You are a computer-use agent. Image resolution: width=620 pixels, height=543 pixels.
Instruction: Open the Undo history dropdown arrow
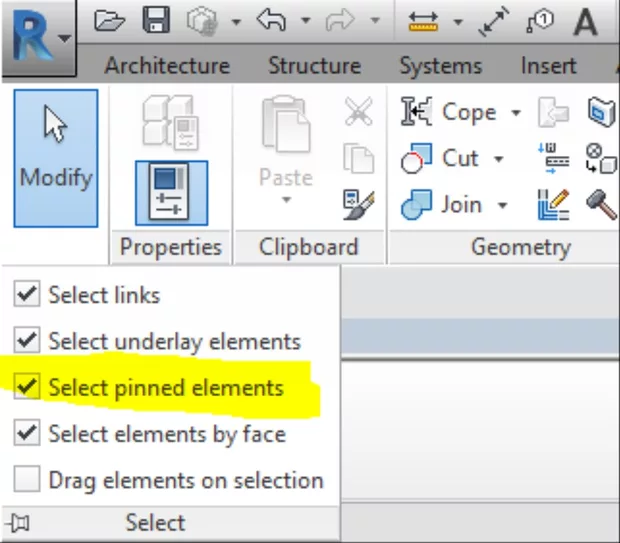coord(305,20)
